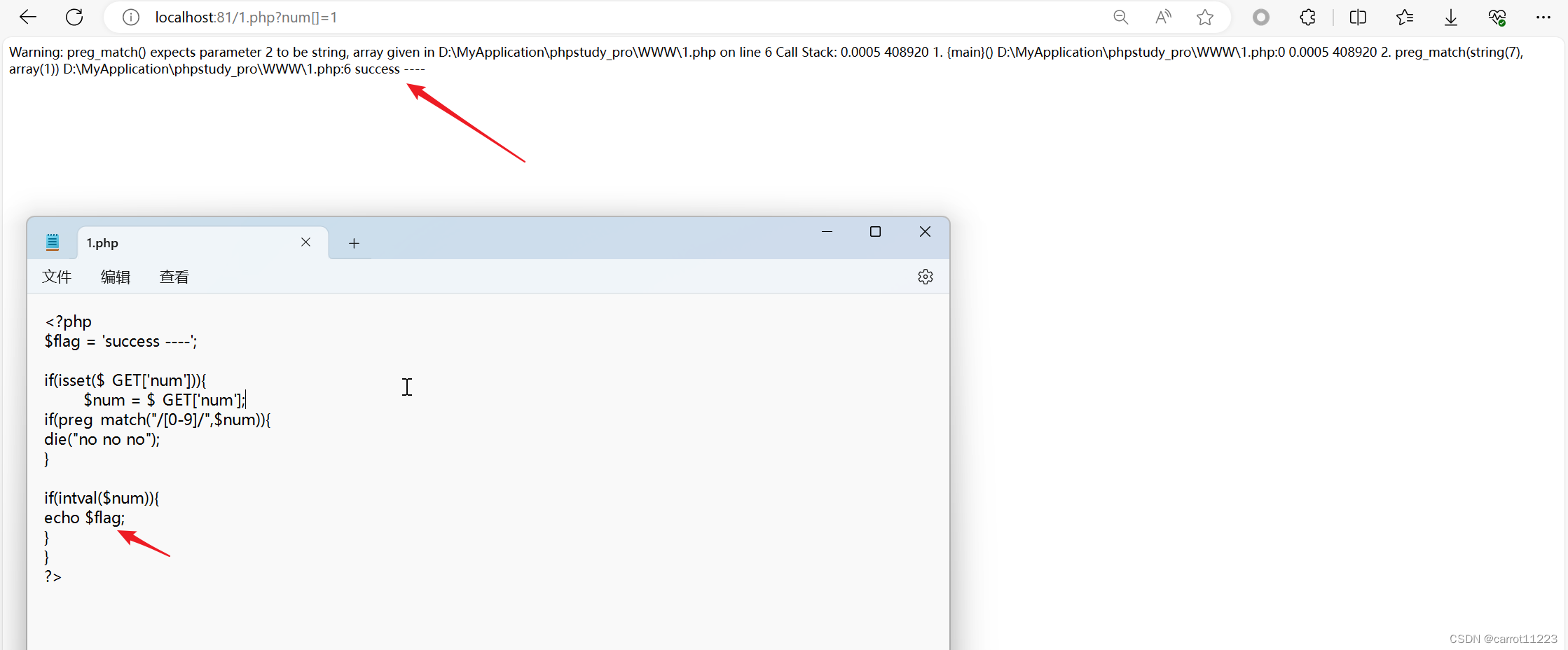Click the preg_match condition line
Viewport: 1568px width, 650px height.
click(x=158, y=420)
